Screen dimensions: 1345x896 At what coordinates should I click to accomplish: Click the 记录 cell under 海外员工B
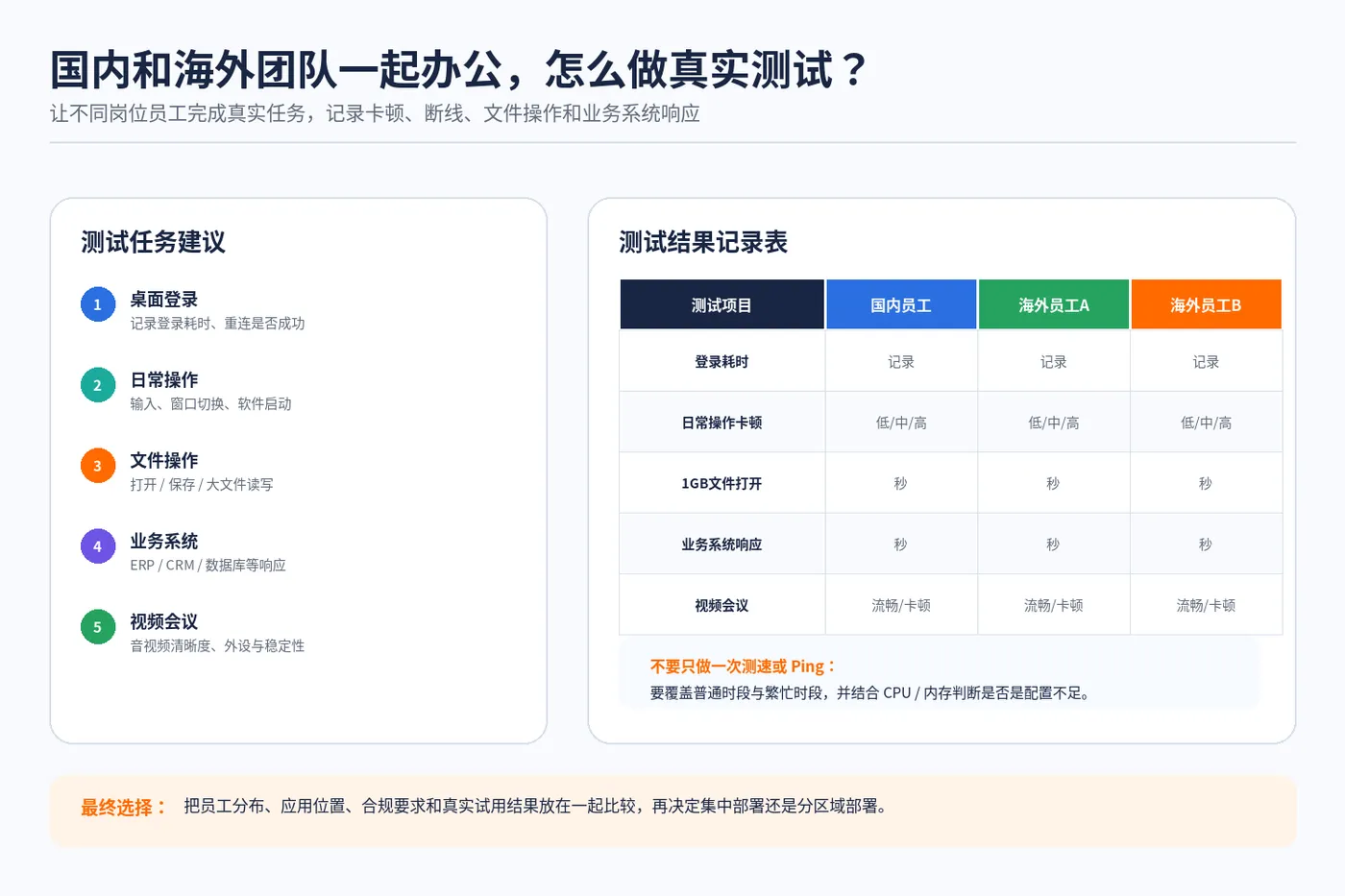(x=1206, y=361)
